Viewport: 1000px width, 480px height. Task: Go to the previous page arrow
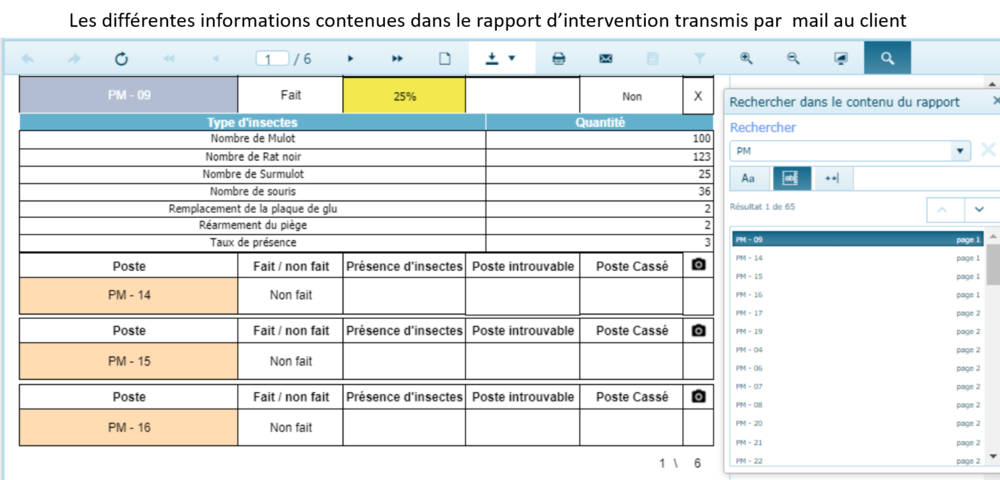coord(216,59)
